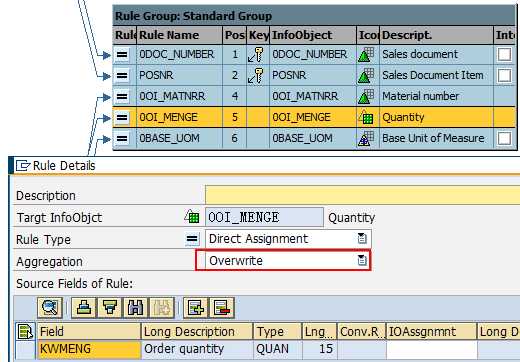The width and height of the screenshot is (520, 362).
Task: Click the equals icon beside Rule Type field
Action: (x=192, y=239)
